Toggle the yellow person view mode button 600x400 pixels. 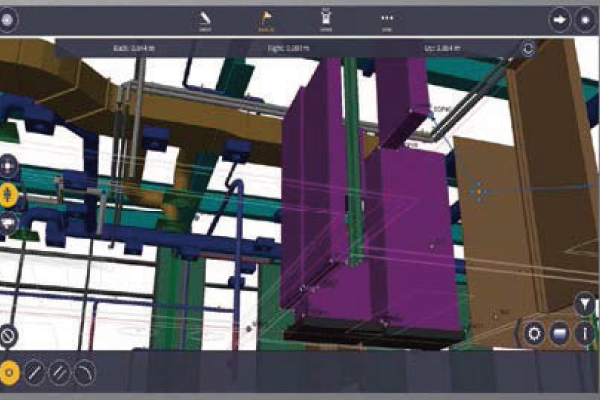point(9,194)
